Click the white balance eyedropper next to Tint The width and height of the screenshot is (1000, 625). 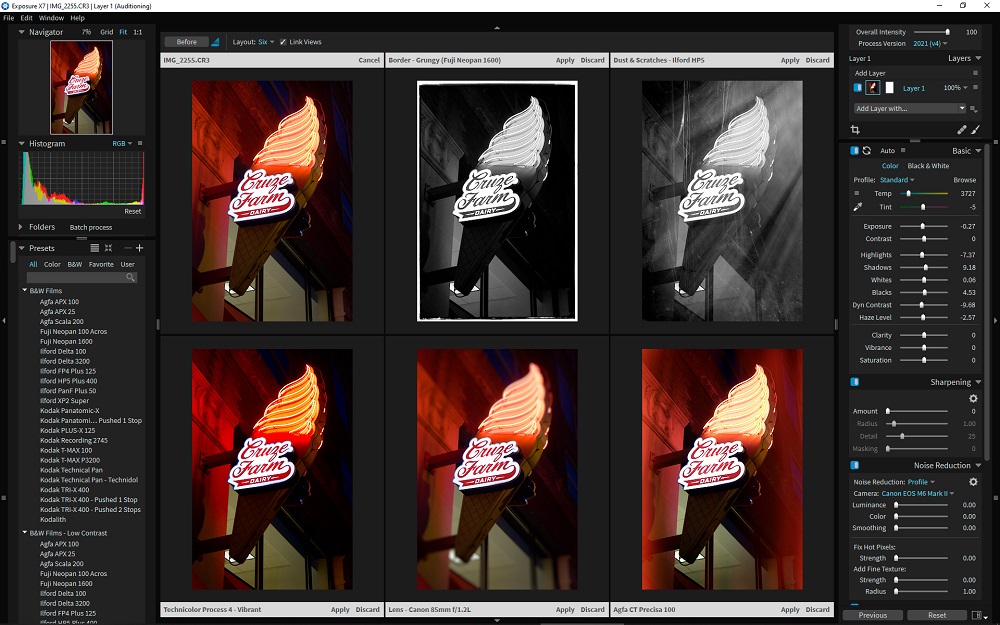(858, 207)
